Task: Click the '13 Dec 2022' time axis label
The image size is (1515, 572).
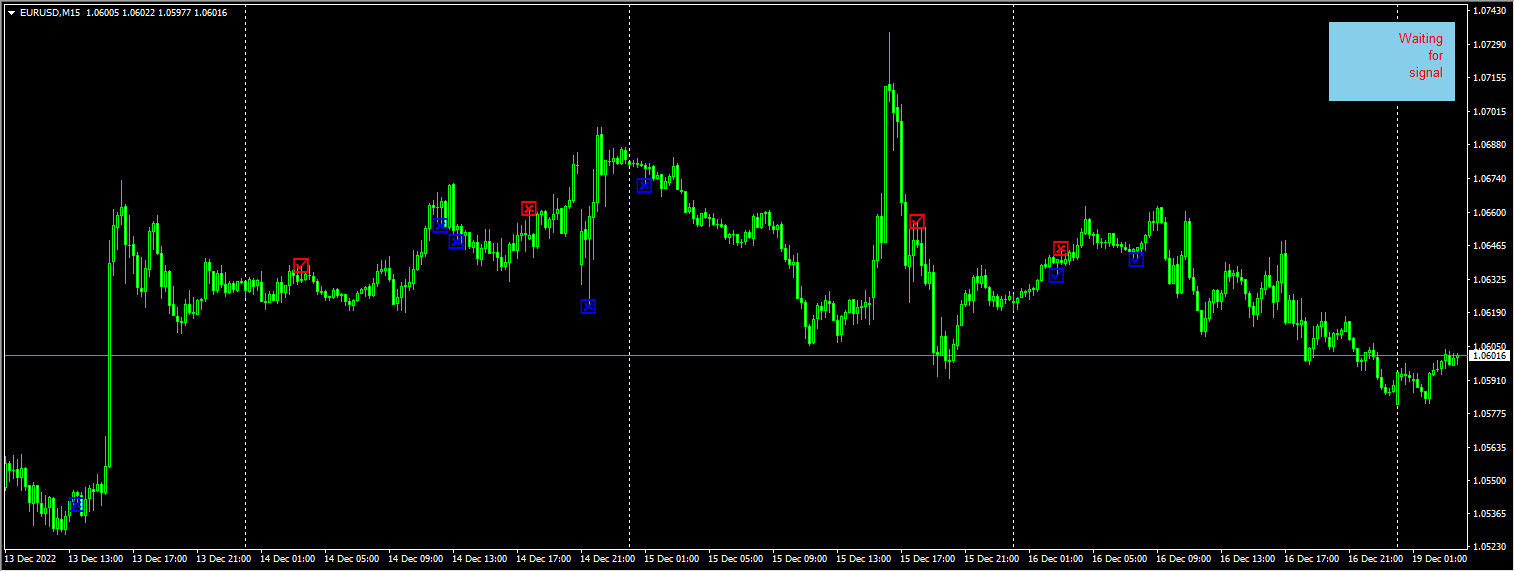Action: point(31,559)
